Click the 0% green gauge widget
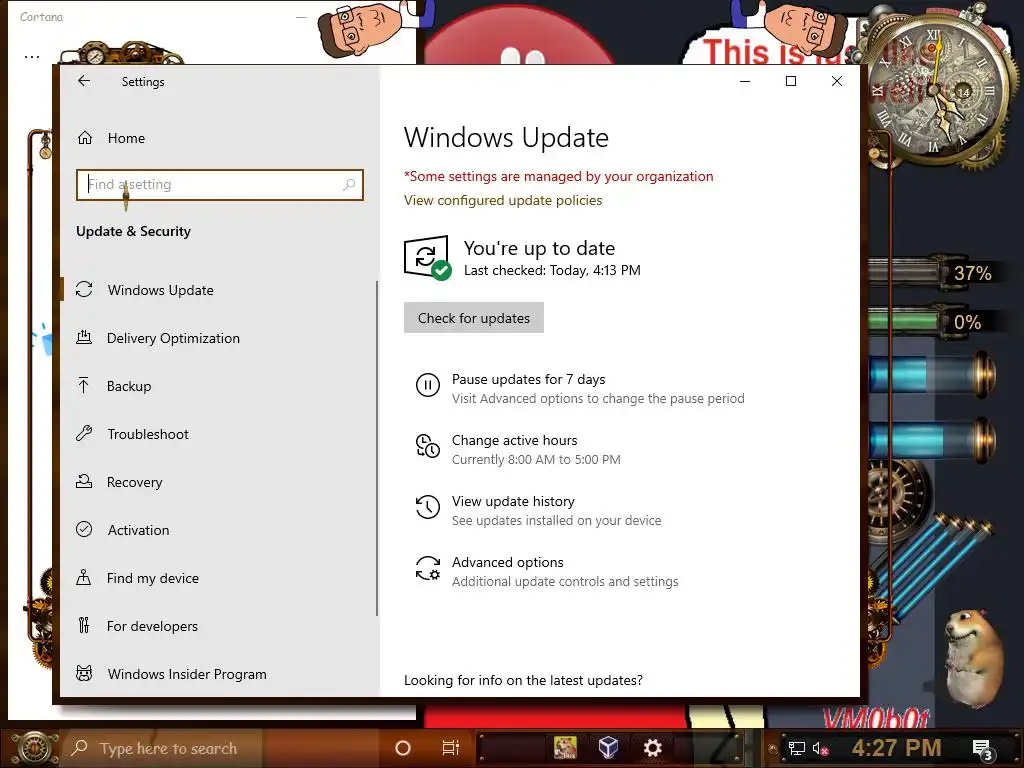The width and height of the screenshot is (1024, 768). tap(934, 322)
